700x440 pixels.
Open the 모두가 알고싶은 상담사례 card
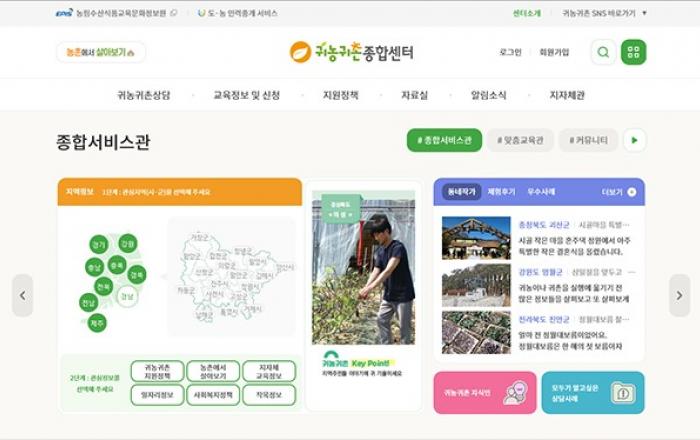click(593, 392)
